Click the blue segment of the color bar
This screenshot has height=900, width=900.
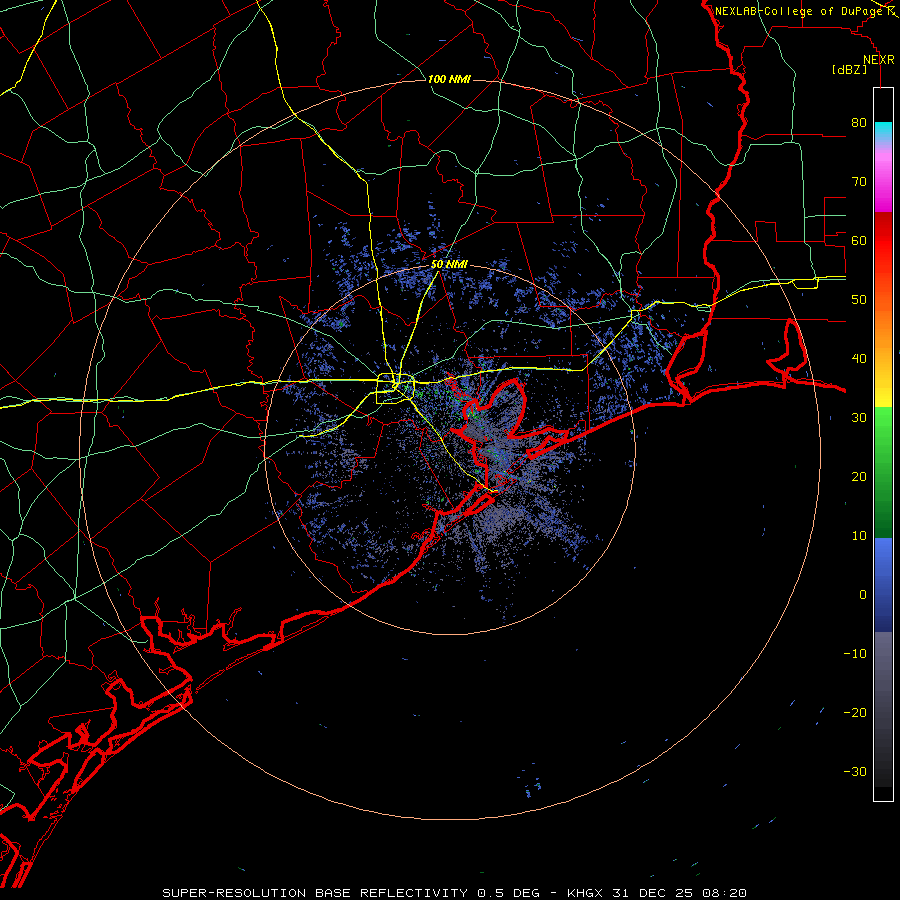pyautogui.click(x=883, y=584)
